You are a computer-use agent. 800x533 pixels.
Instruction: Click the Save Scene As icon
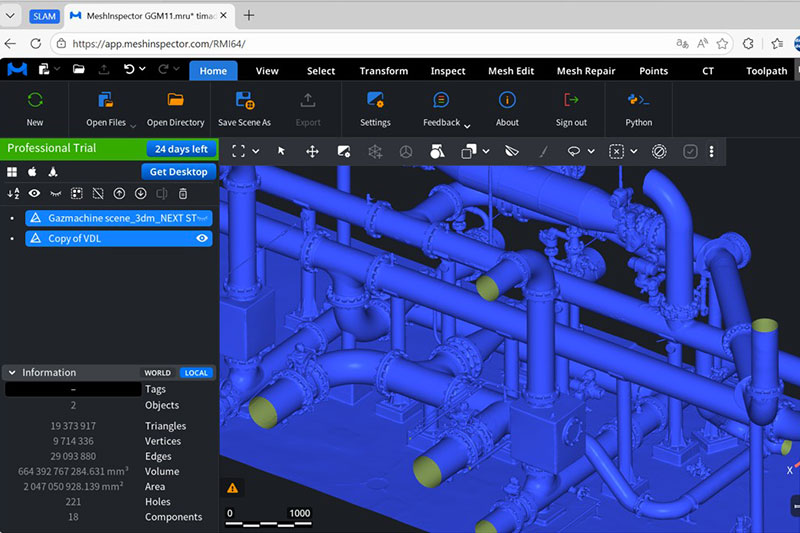(x=244, y=100)
